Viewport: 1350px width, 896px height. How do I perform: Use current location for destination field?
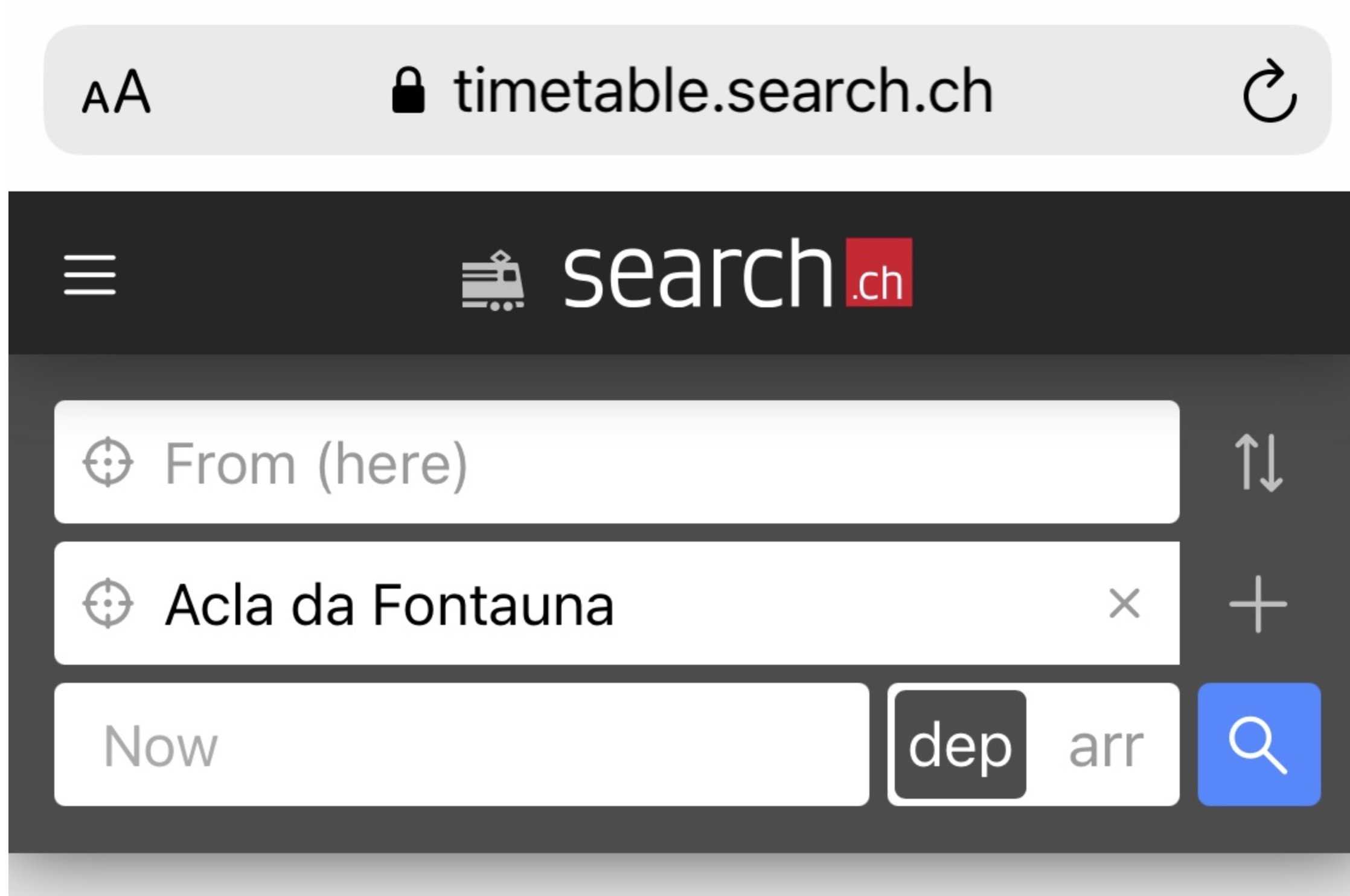coord(107,603)
